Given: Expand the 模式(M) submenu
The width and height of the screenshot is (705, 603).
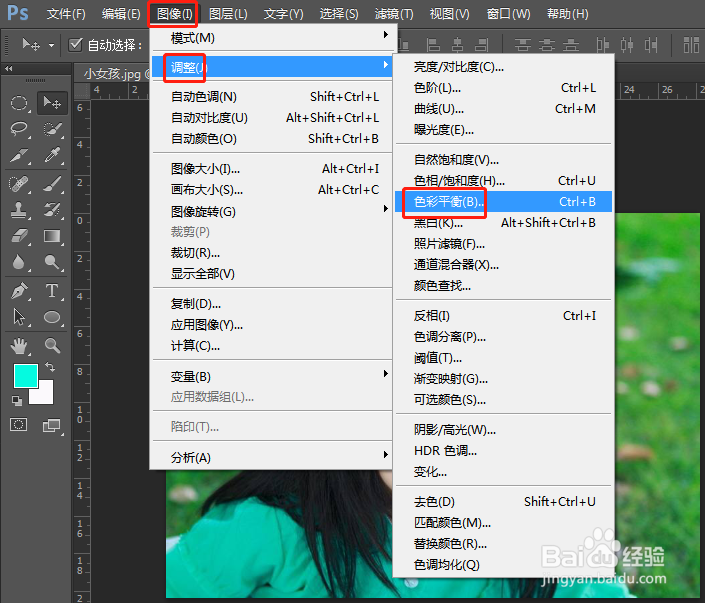Looking at the screenshot, I should coord(273,38).
